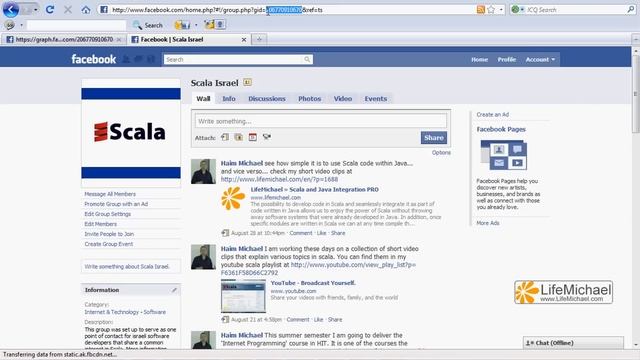
Task: Click the Write something text box
Action: pyautogui.click(x=321, y=121)
